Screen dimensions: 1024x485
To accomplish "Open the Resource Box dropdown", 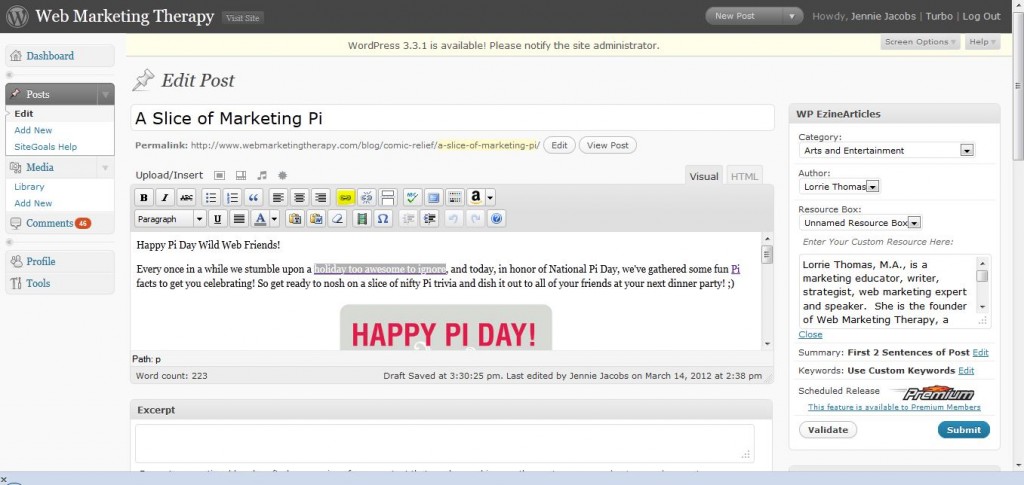I will (859, 223).
